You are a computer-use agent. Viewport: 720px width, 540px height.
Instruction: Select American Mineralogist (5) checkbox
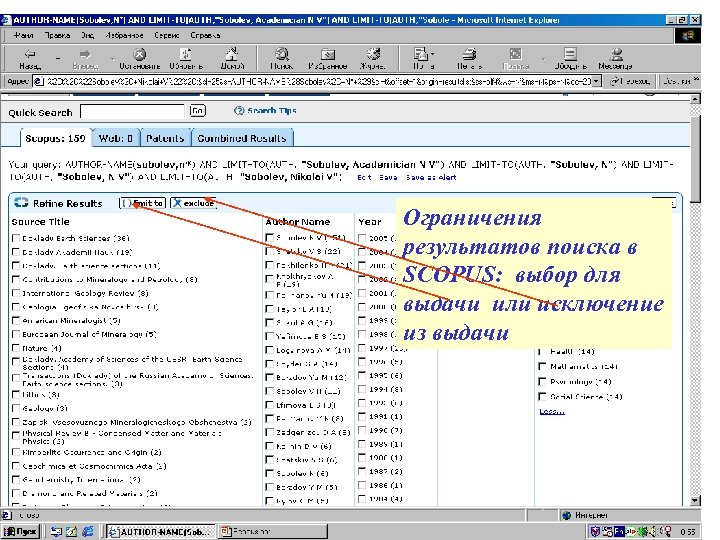click(x=16, y=321)
